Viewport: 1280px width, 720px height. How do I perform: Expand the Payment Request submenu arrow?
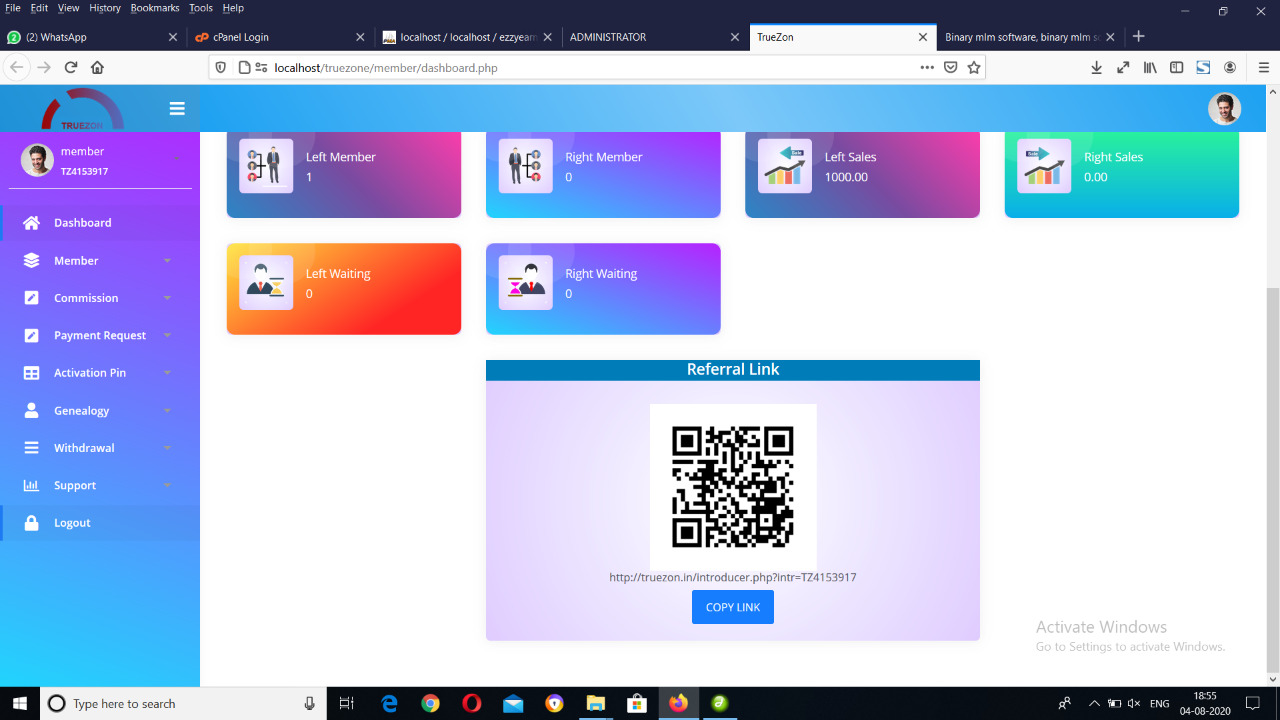point(167,336)
